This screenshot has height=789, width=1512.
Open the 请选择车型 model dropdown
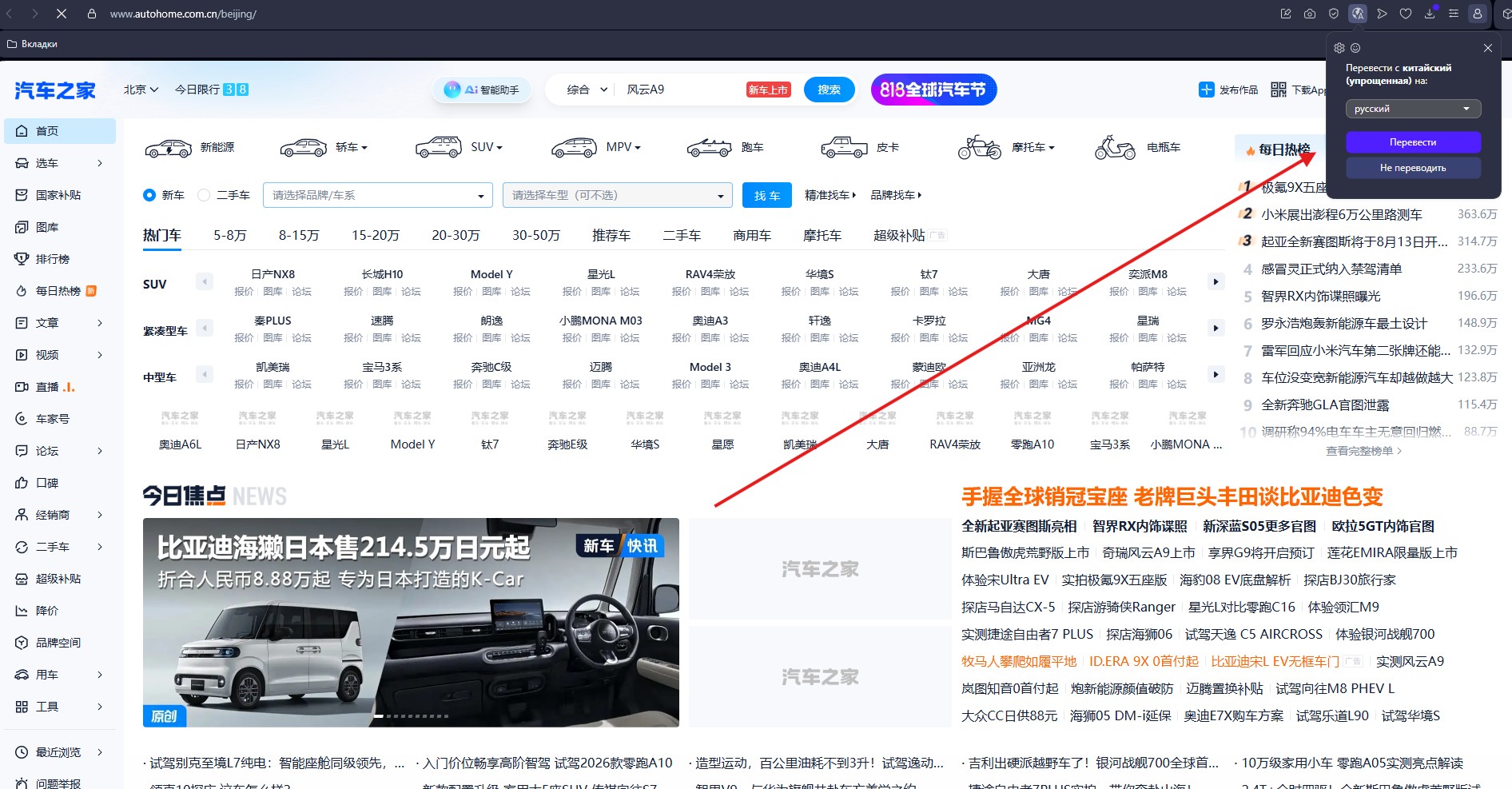click(618, 195)
